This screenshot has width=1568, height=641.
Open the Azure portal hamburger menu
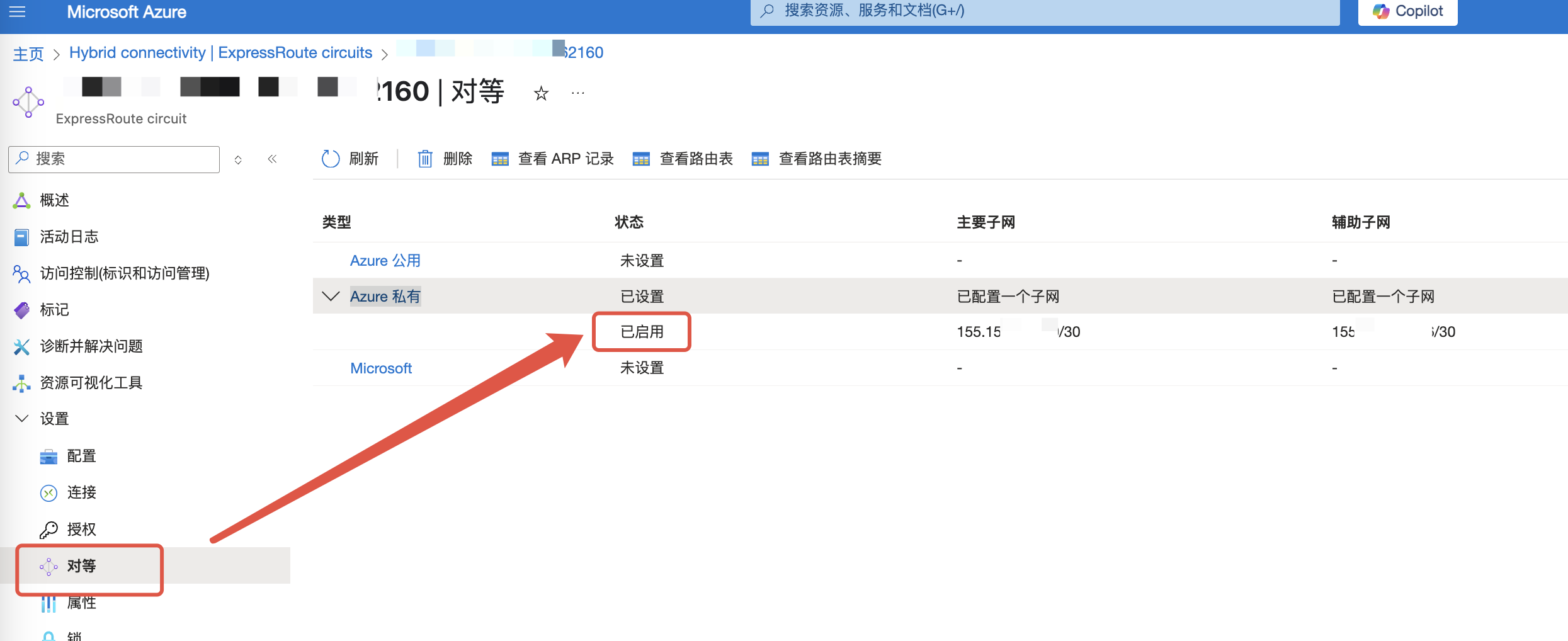pos(18,11)
